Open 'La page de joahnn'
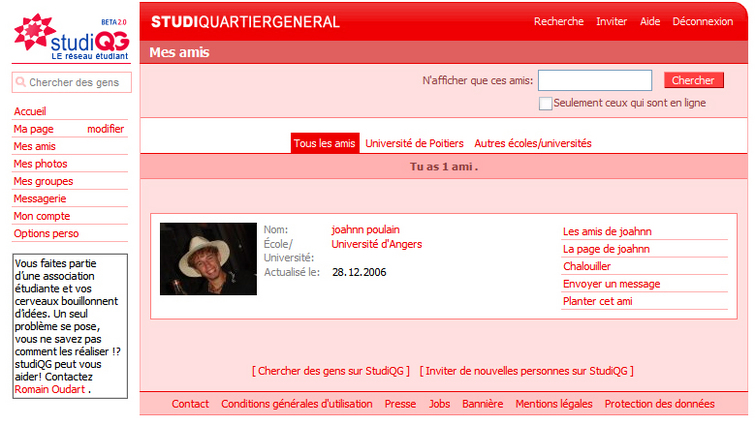This screenshot has height=425, width=756. click(606, 249)
